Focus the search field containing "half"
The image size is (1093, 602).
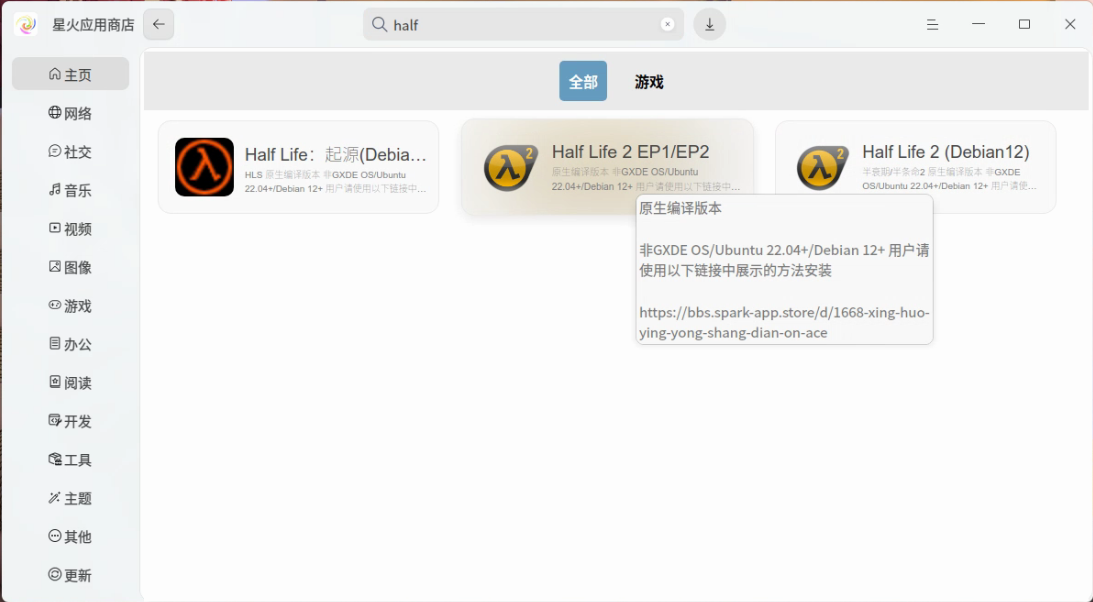click(x=523, y=24)
